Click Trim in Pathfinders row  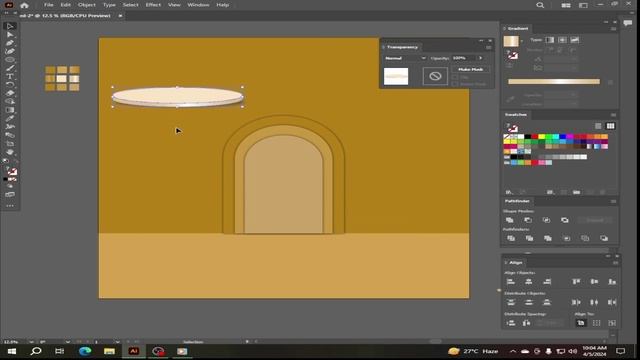pos(529,238)
